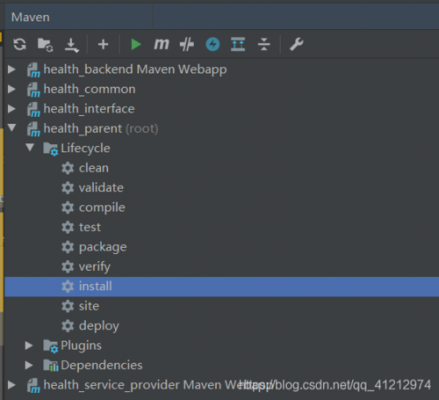This screenshot has height=400, width=439.
Task: Click gear icon beside install goal
Action: tap(68, 286)
